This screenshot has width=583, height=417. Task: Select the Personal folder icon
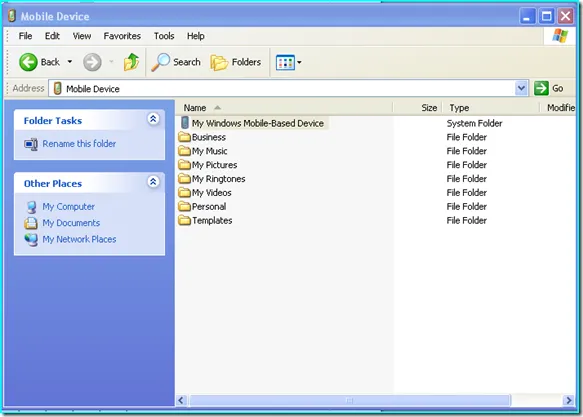pyautogui.click(x=184, y=206)
